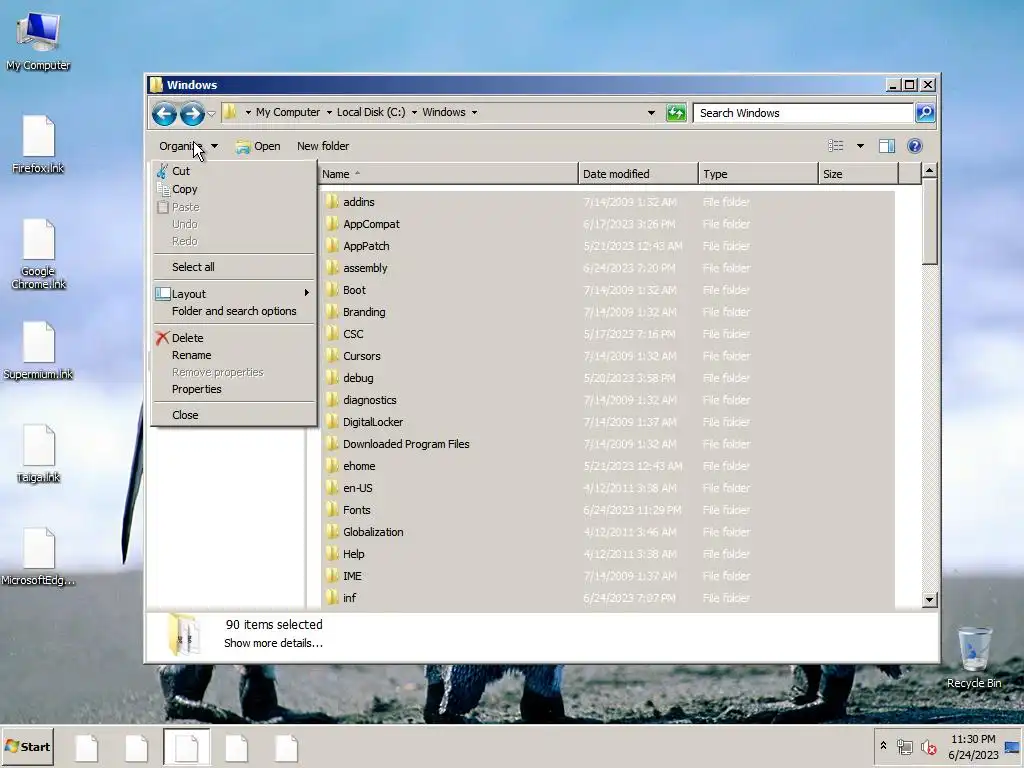Click the Local Disk (C:) breadcrumb segment
This screenshot has width=1024, height=768.
371,112
